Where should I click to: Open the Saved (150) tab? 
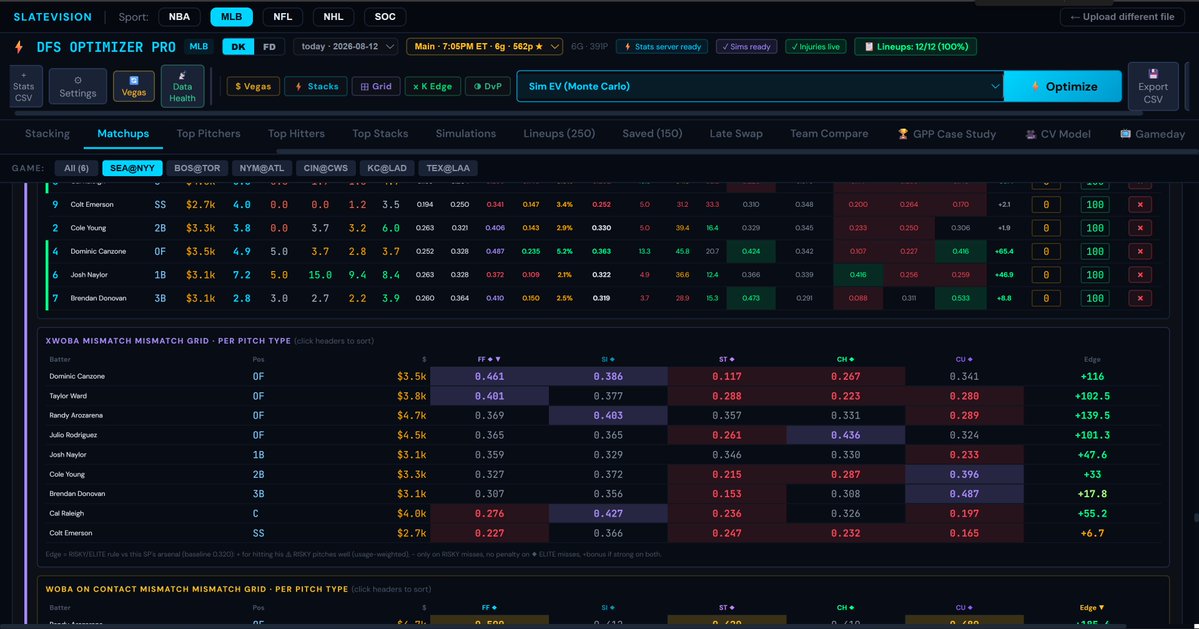pos(652,134)
